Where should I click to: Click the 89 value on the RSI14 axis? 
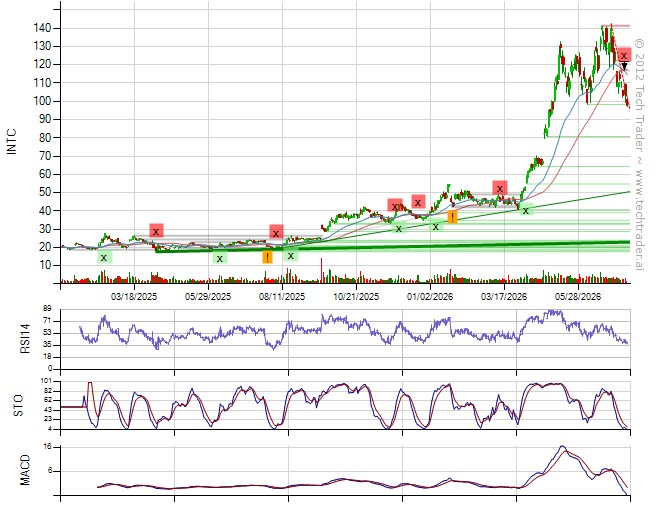47,309
